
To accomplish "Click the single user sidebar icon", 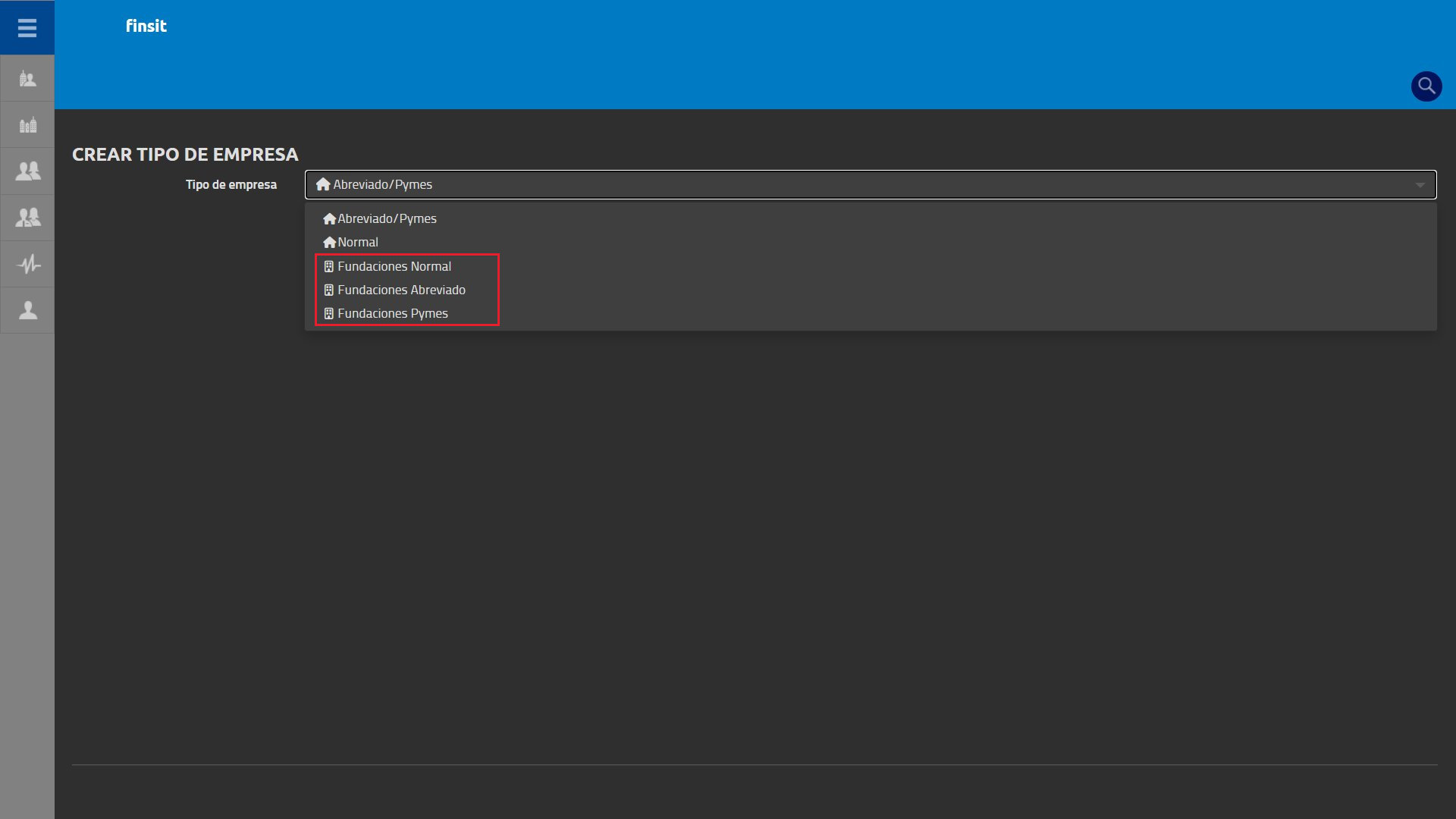I will (27, 310).
